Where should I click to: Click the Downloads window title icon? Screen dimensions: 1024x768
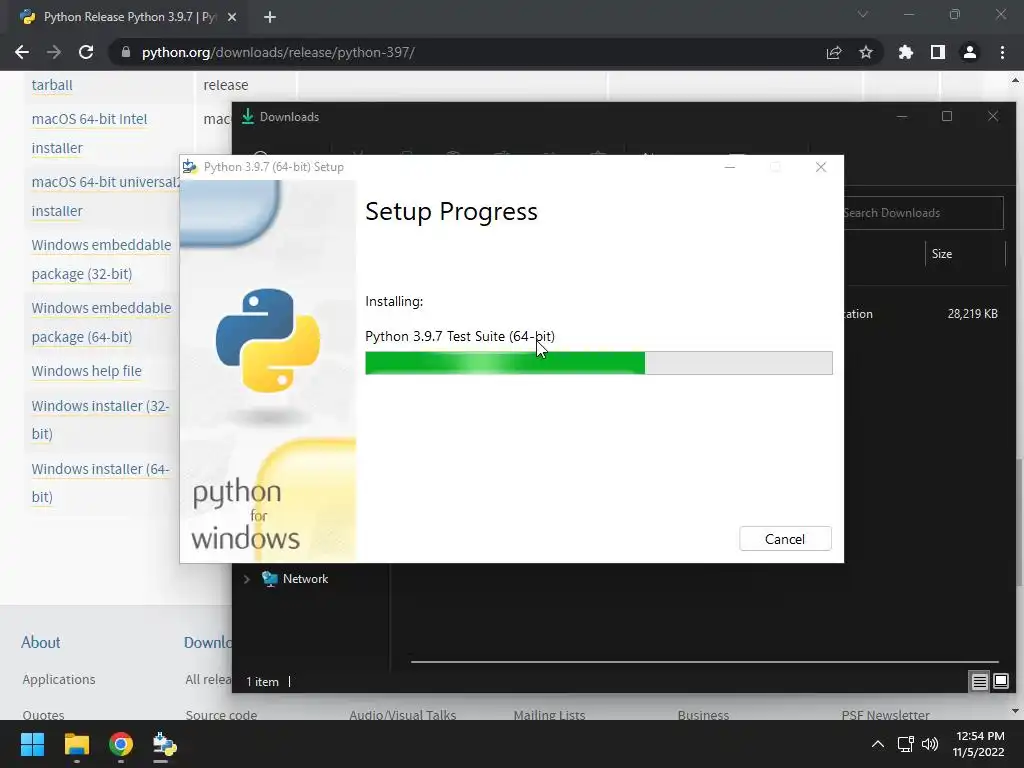(x=248, y=116)
